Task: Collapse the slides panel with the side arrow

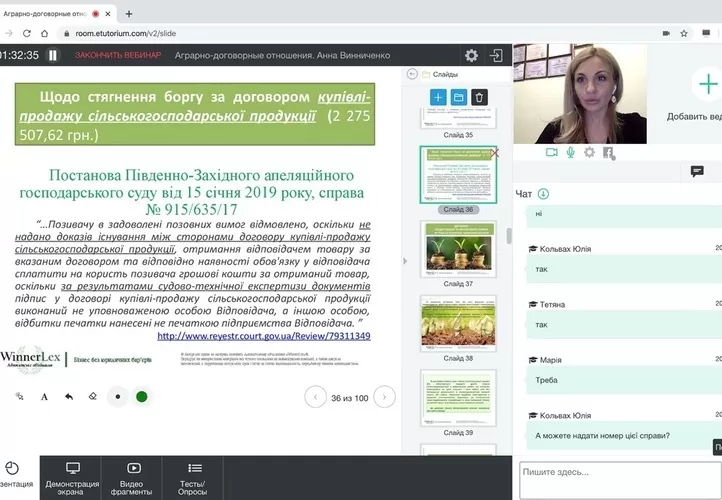Action: (405, 261)
